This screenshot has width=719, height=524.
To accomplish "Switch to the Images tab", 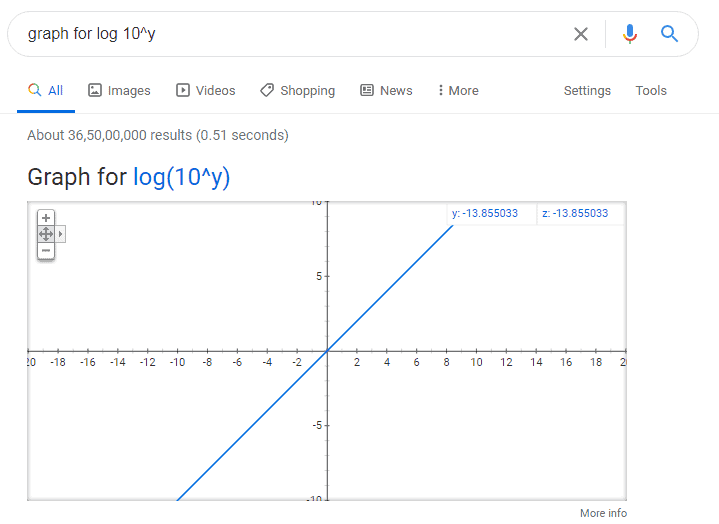I will [119, 91].
